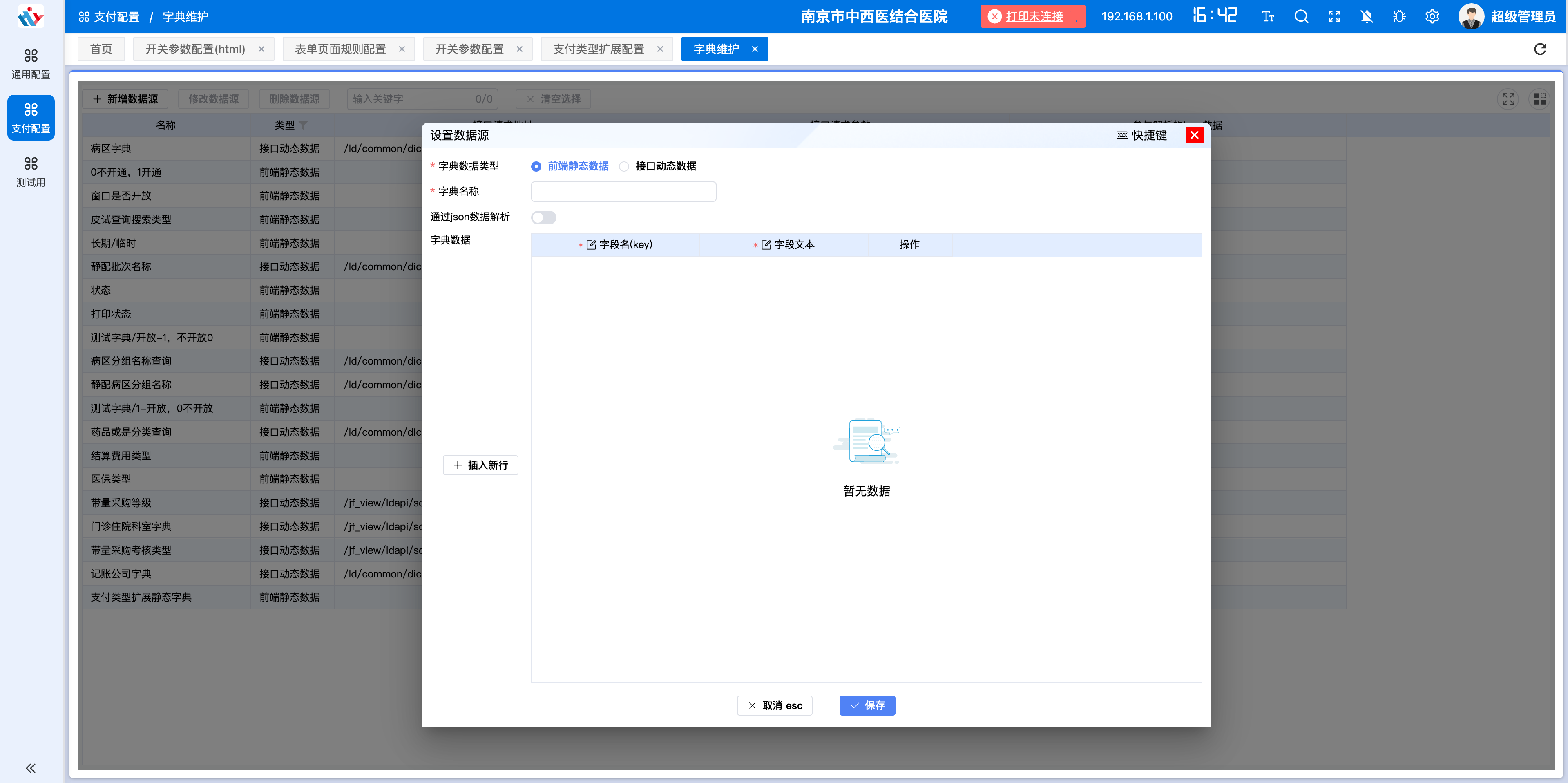Open user menu via 超级管理员 avatar
Screen dimensions: 1568x783
1472,16
